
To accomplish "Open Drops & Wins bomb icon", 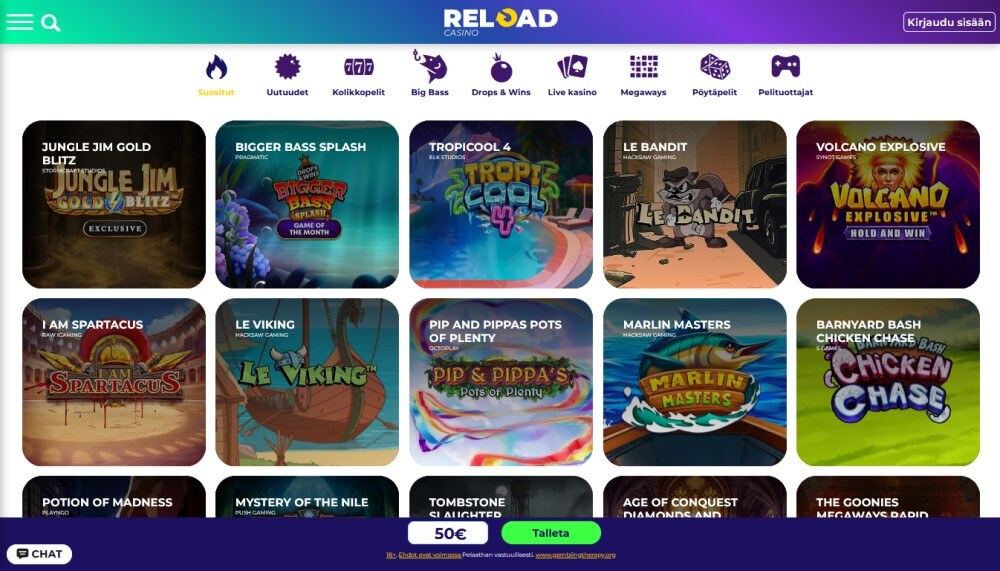I will (x=501, y=68).
